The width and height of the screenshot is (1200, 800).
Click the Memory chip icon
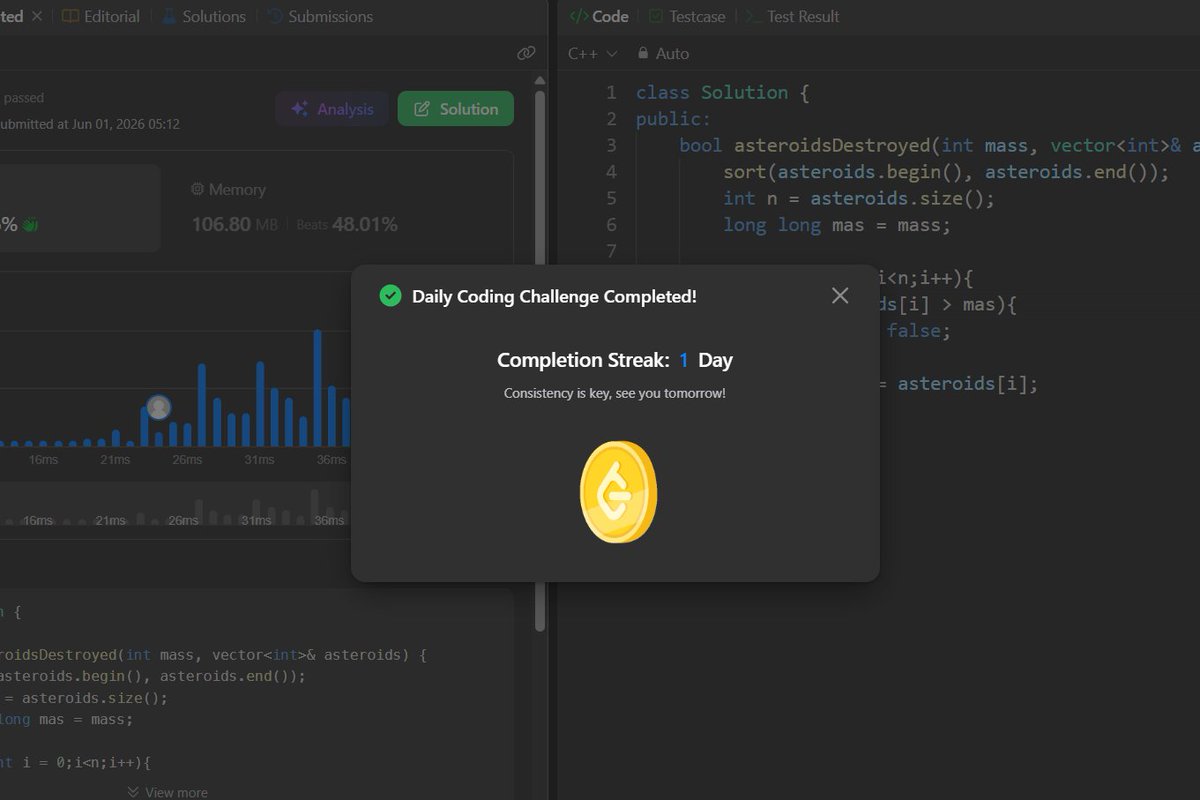(198, 189)
